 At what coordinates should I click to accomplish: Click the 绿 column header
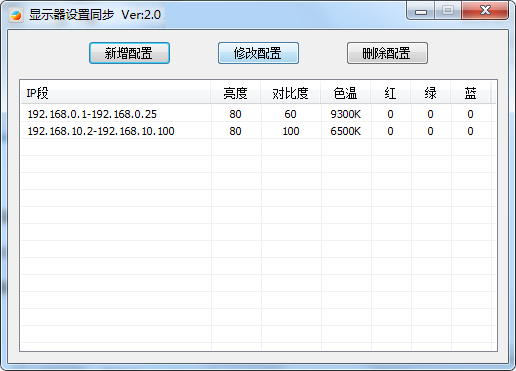coord(430,93)
